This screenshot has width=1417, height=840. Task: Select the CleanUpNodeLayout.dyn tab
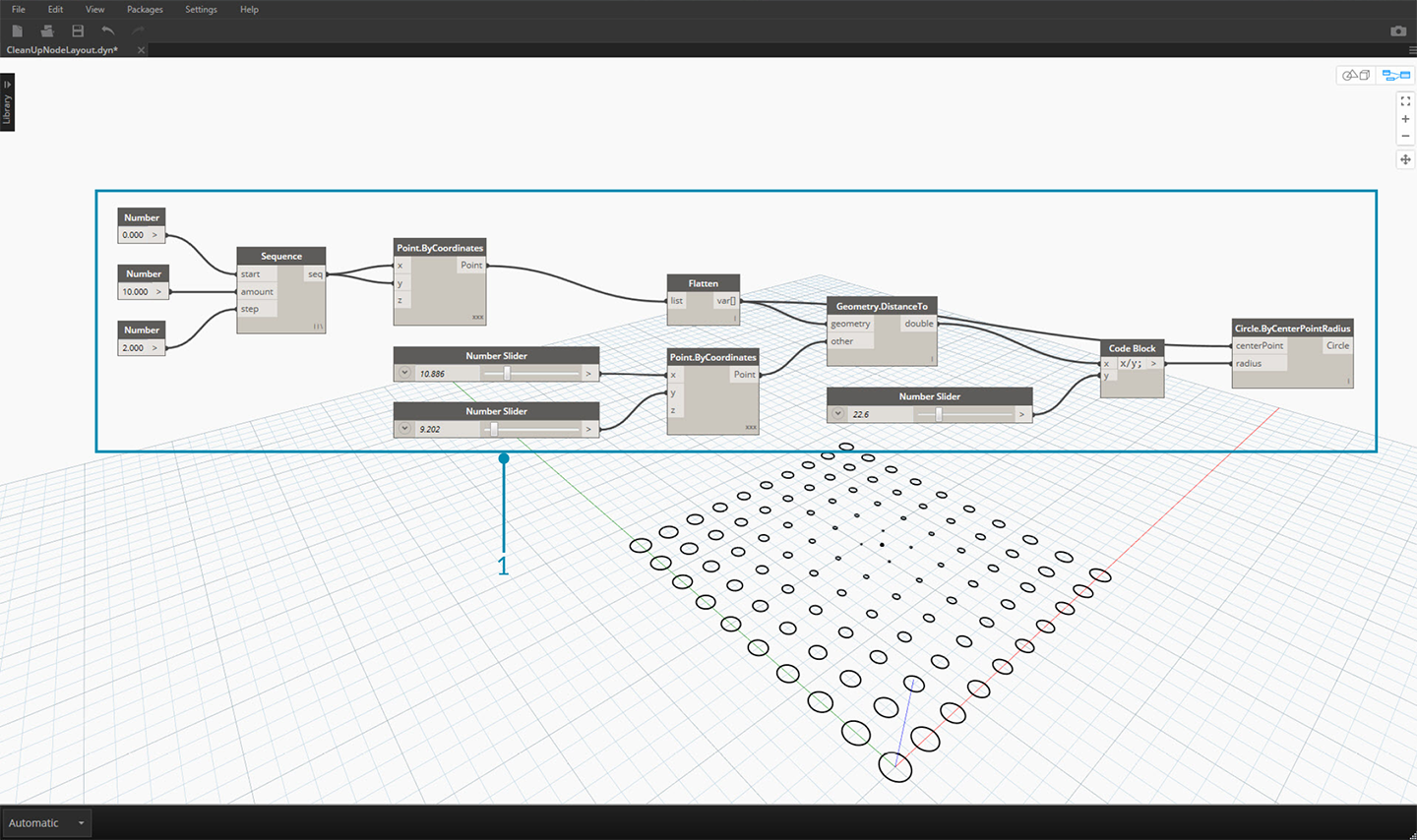pos(63,50)
